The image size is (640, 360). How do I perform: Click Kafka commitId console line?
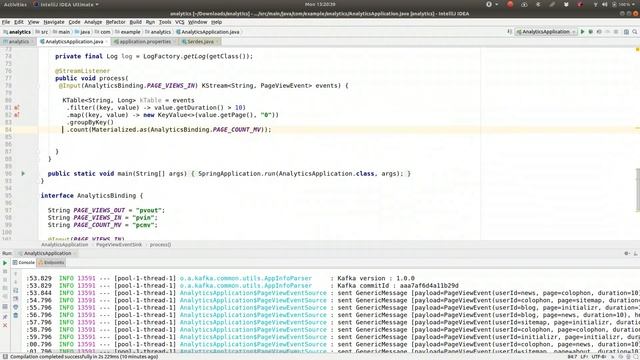point(398,286)
